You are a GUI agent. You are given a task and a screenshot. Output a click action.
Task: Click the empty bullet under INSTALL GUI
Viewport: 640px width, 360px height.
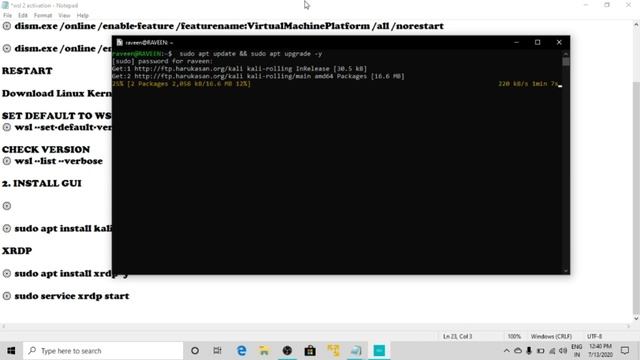tap(7, 206)
